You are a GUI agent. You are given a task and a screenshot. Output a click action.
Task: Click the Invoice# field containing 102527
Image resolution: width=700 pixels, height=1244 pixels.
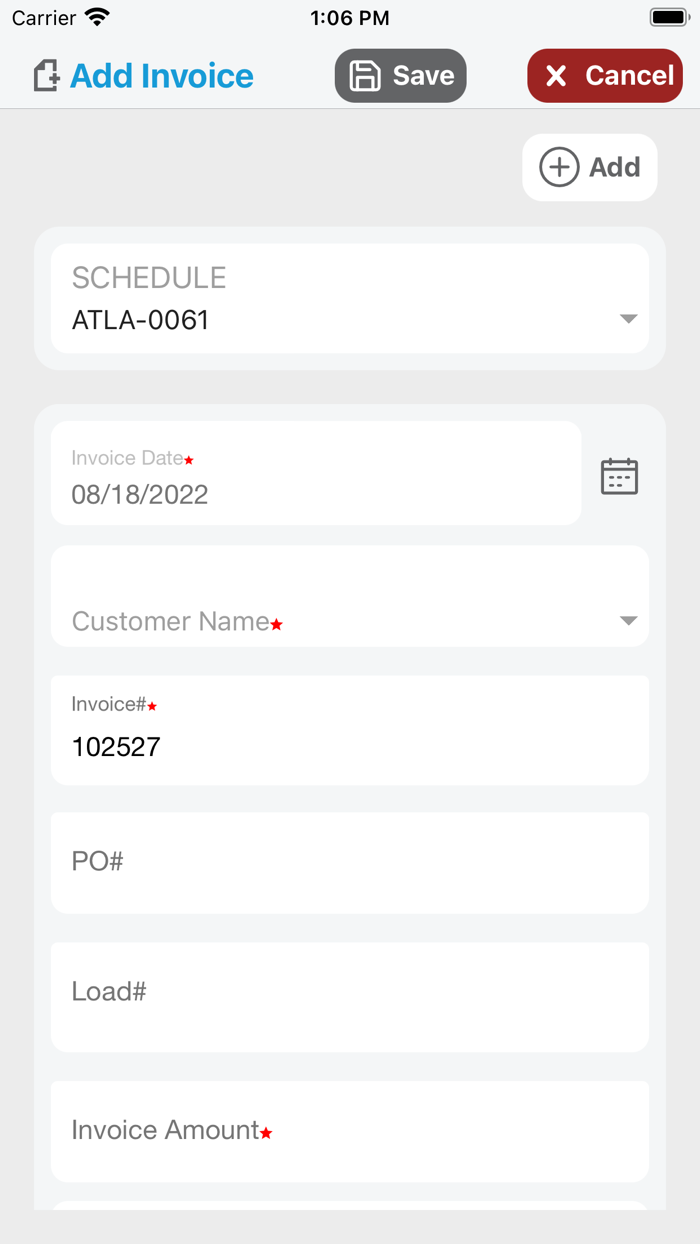[x=350, y=730]
